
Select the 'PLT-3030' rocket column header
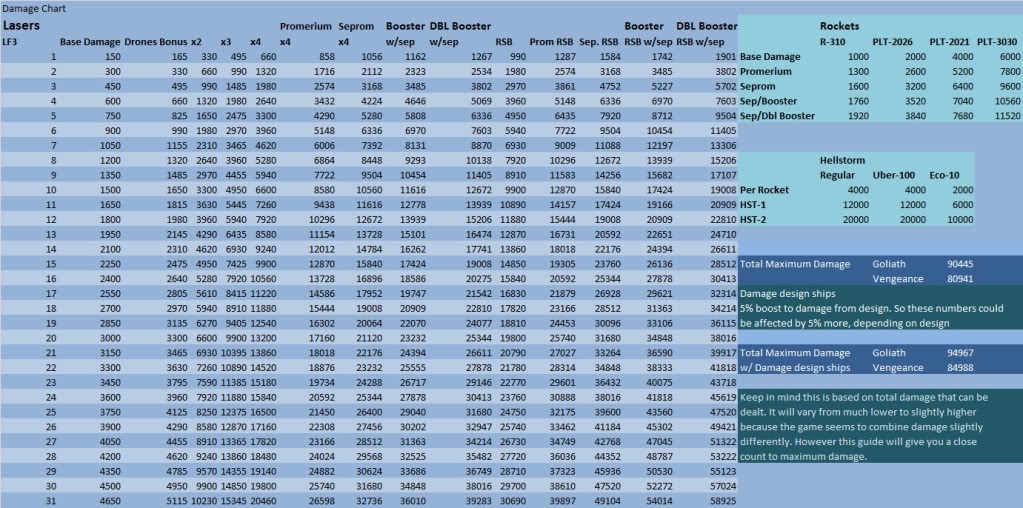point(997,42)
